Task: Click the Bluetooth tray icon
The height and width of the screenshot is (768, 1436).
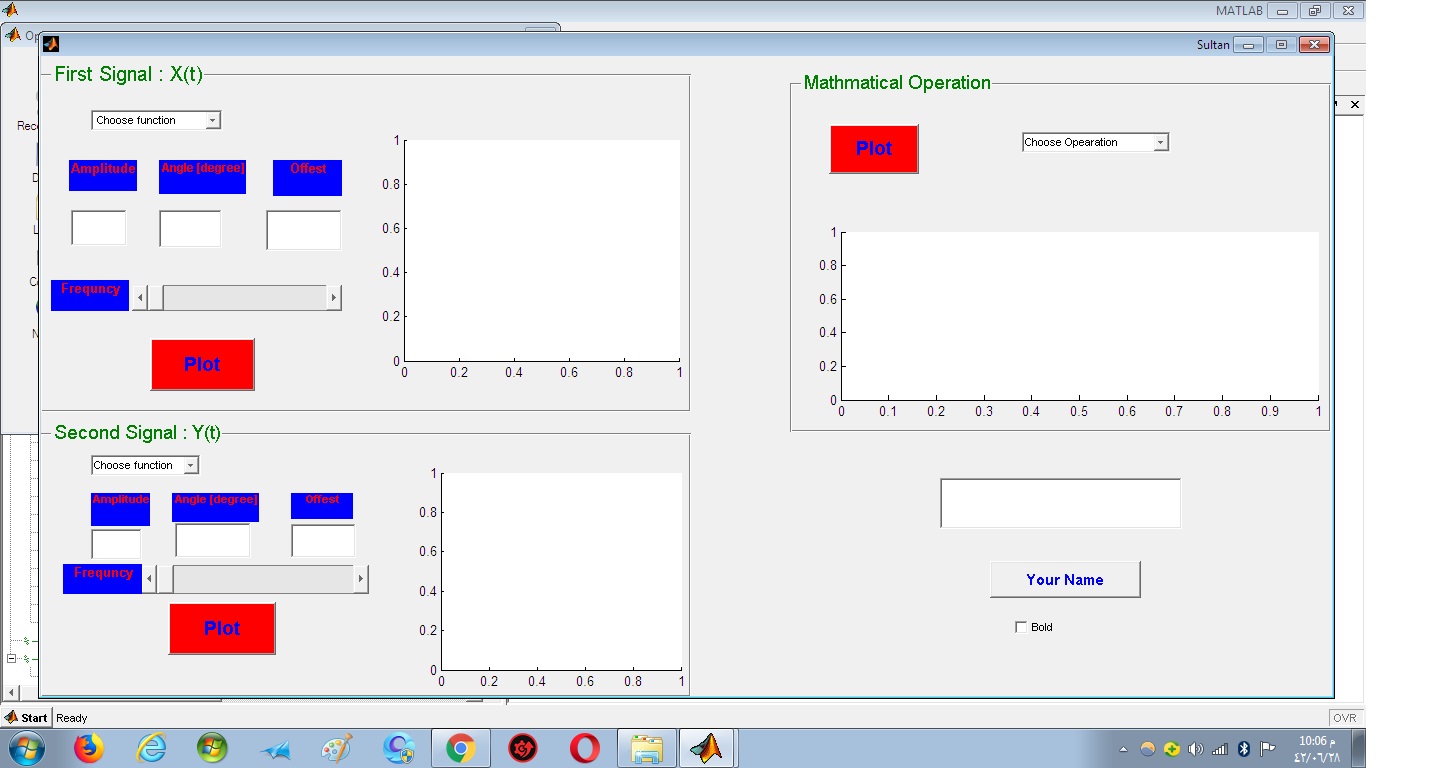Action: (1244, 749)
